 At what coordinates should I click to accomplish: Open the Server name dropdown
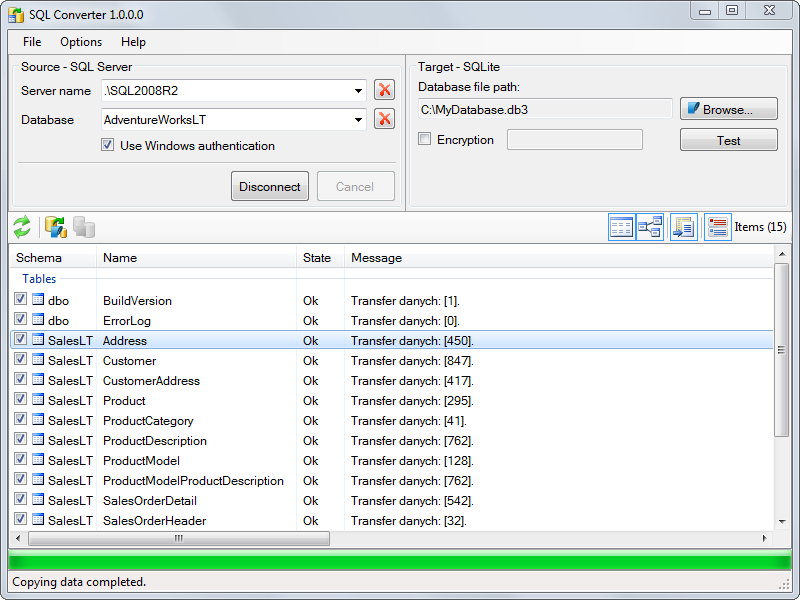(358, 91)
